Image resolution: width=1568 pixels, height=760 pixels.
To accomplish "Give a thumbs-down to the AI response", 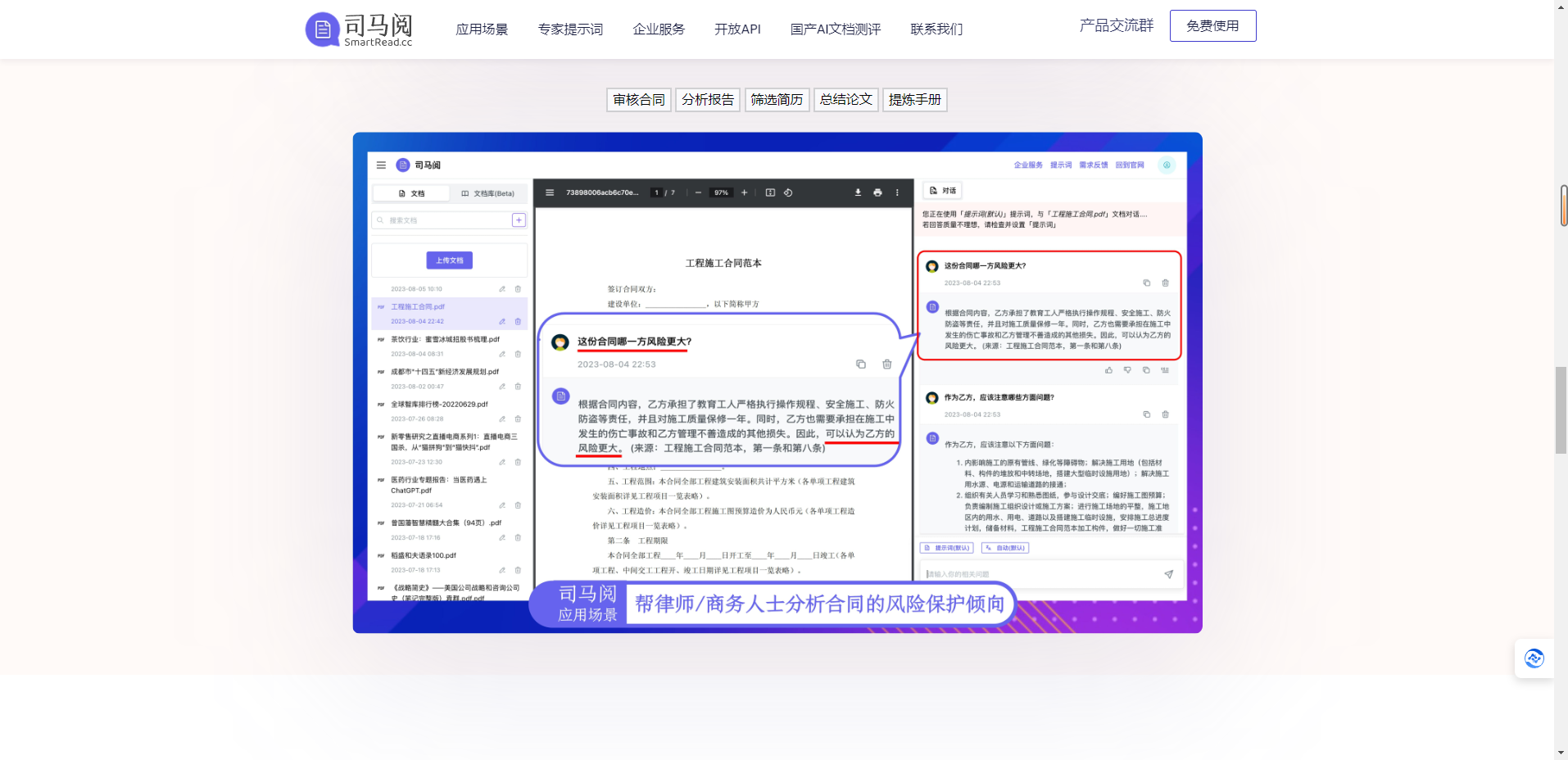I will pyautogui.click(x=1128, y=370).
